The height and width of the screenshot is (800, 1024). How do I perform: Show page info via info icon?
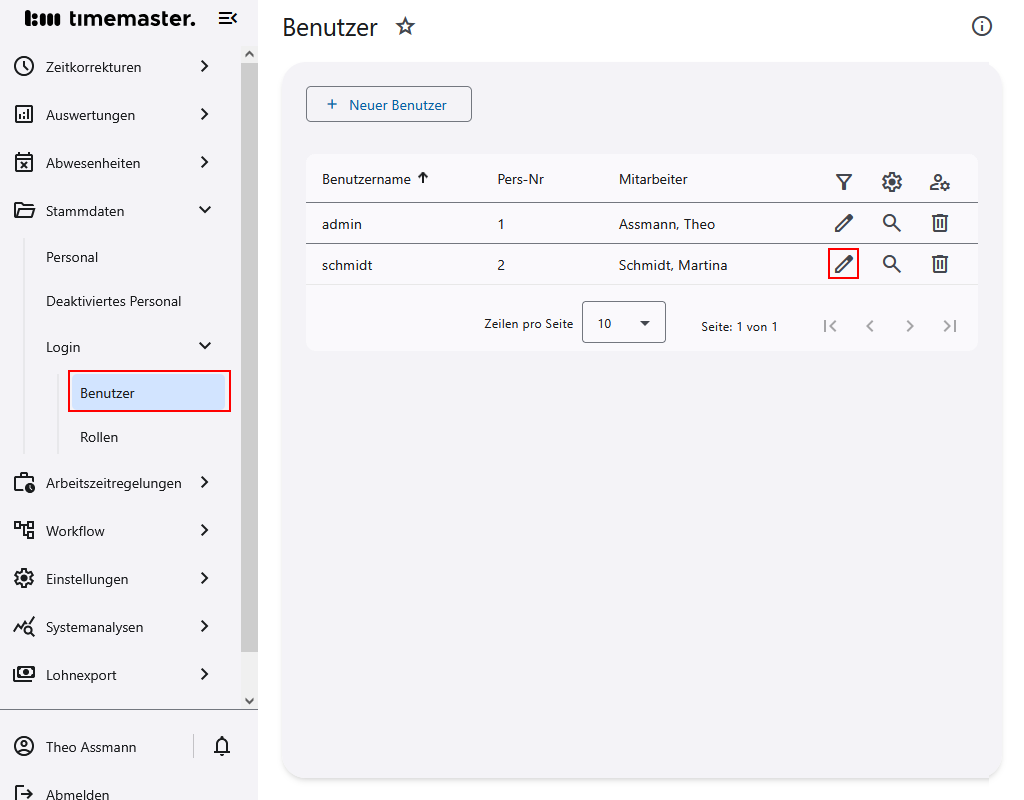coord(982,27)
